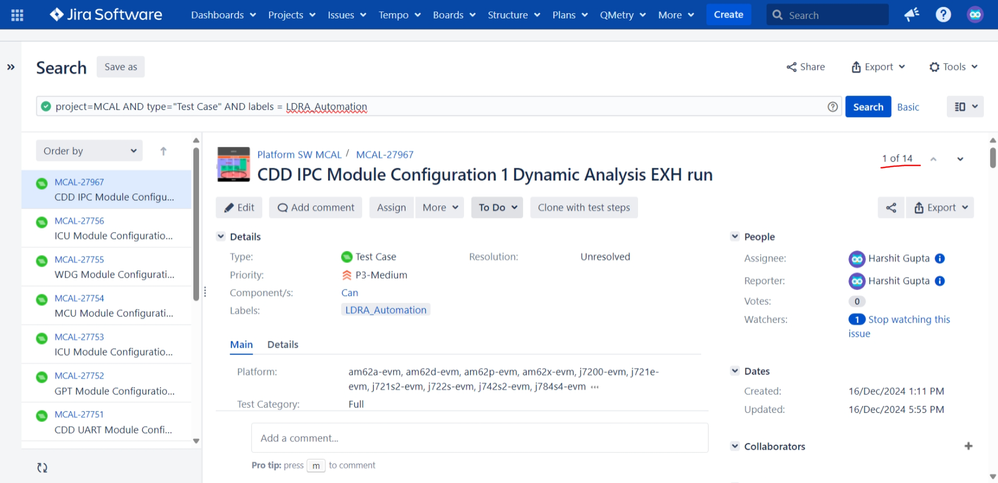This screenshot has width=998, height=483.
Task: Open the Structure menu
Action: (x=514, y=15)
